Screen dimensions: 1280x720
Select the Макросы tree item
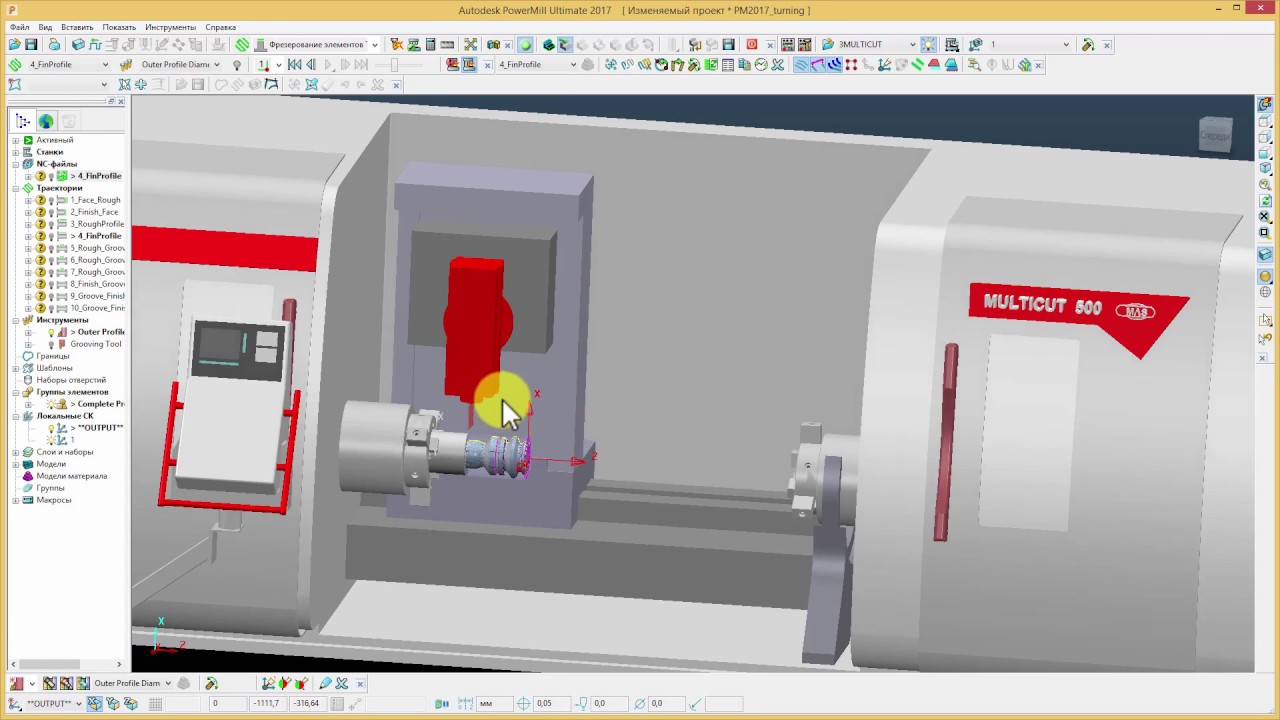click(54, 500)
